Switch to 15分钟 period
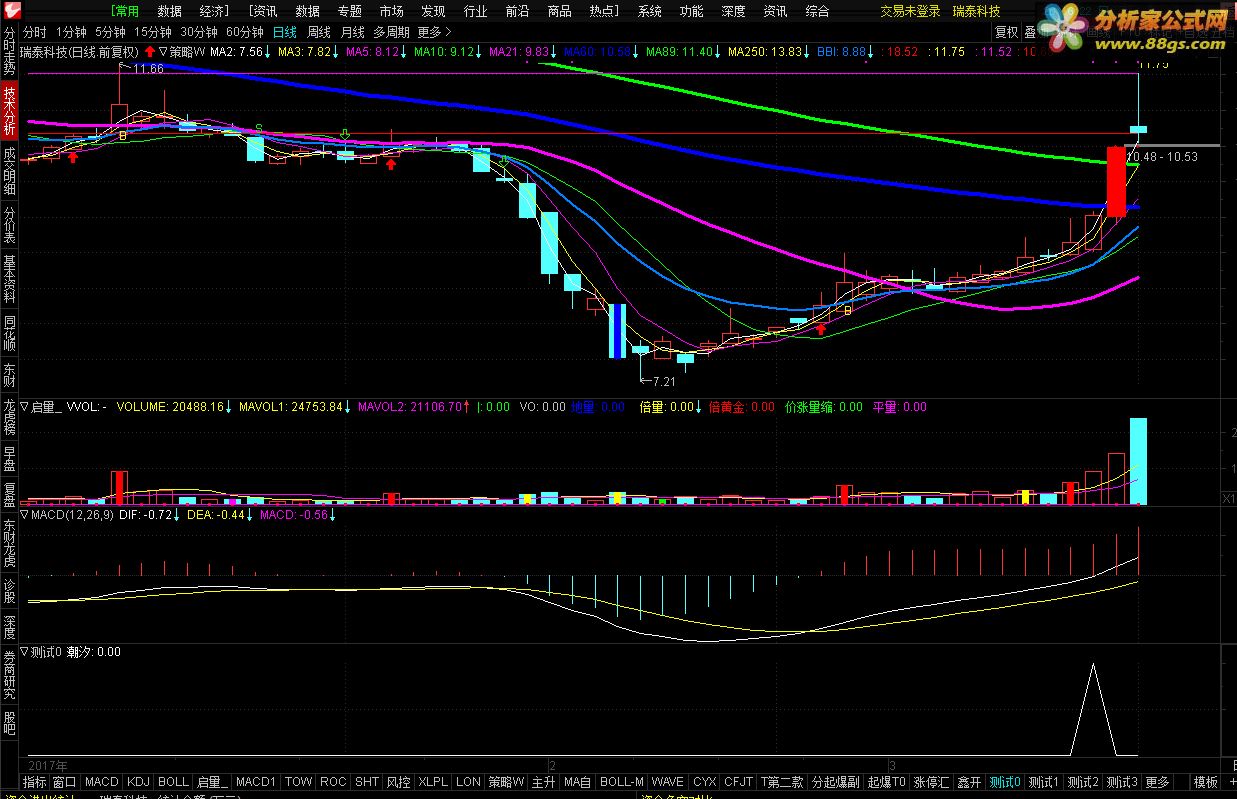 (x=153, y=32)
